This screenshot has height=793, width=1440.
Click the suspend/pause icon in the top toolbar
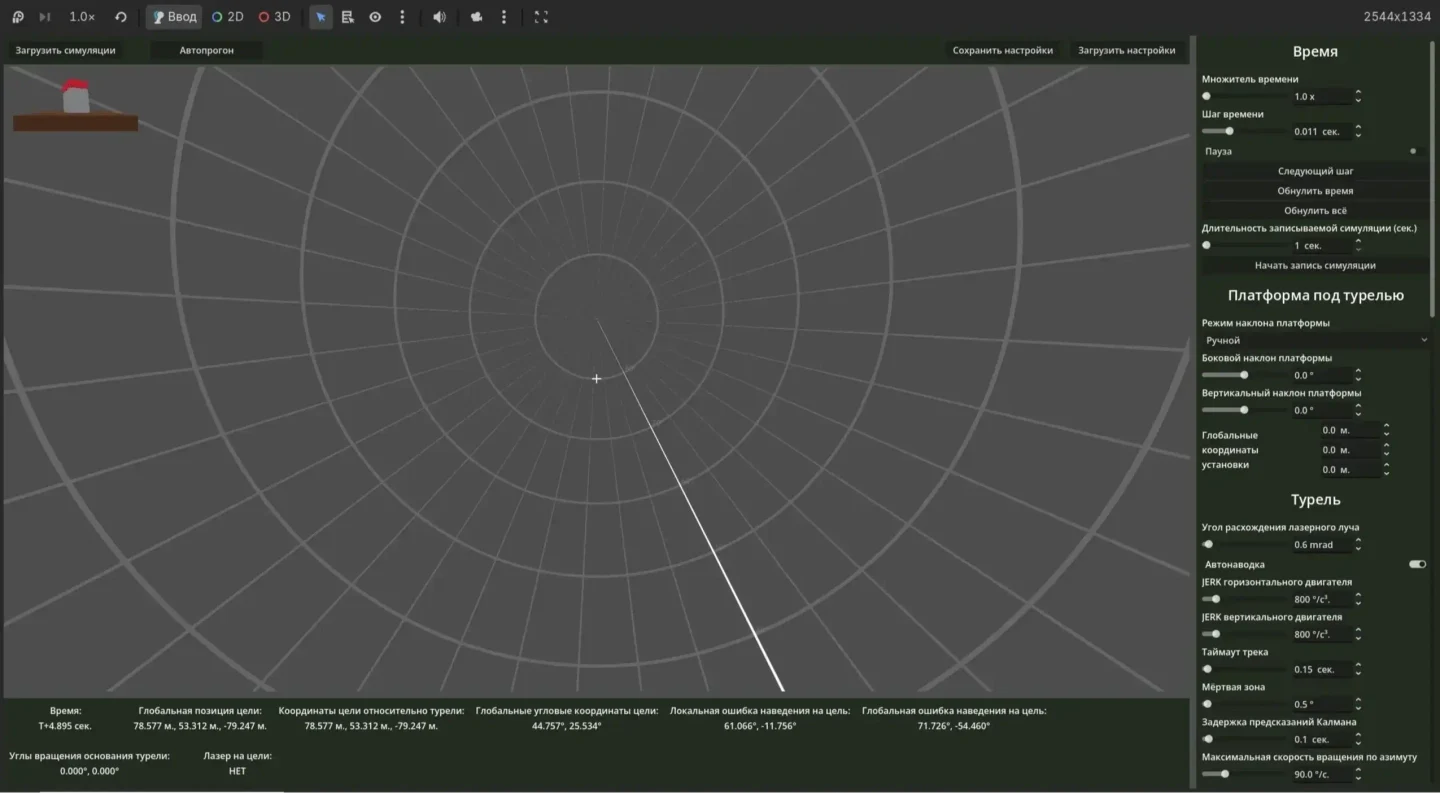18,17
